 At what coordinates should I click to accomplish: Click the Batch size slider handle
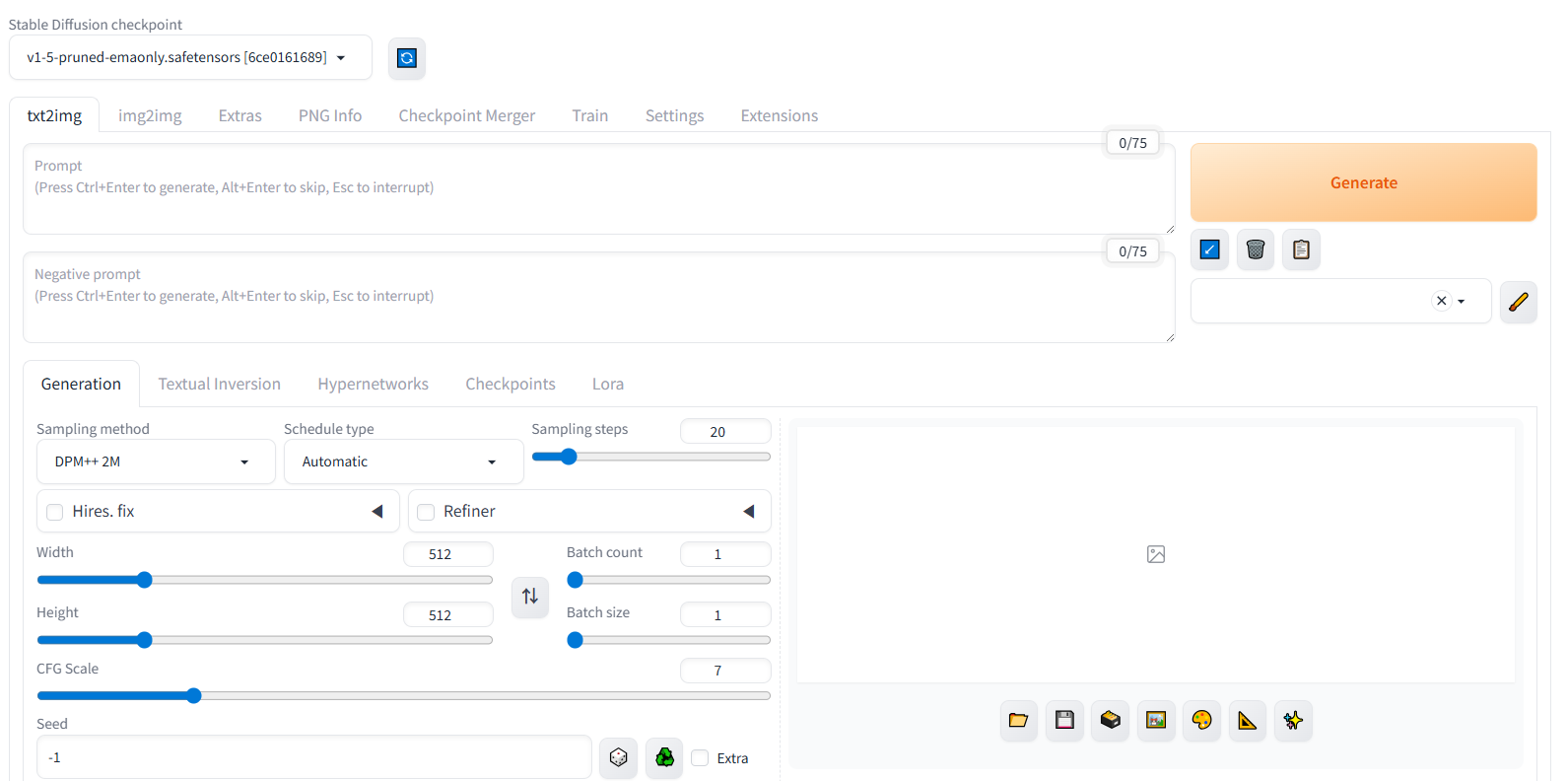click(x=576, y=640)
